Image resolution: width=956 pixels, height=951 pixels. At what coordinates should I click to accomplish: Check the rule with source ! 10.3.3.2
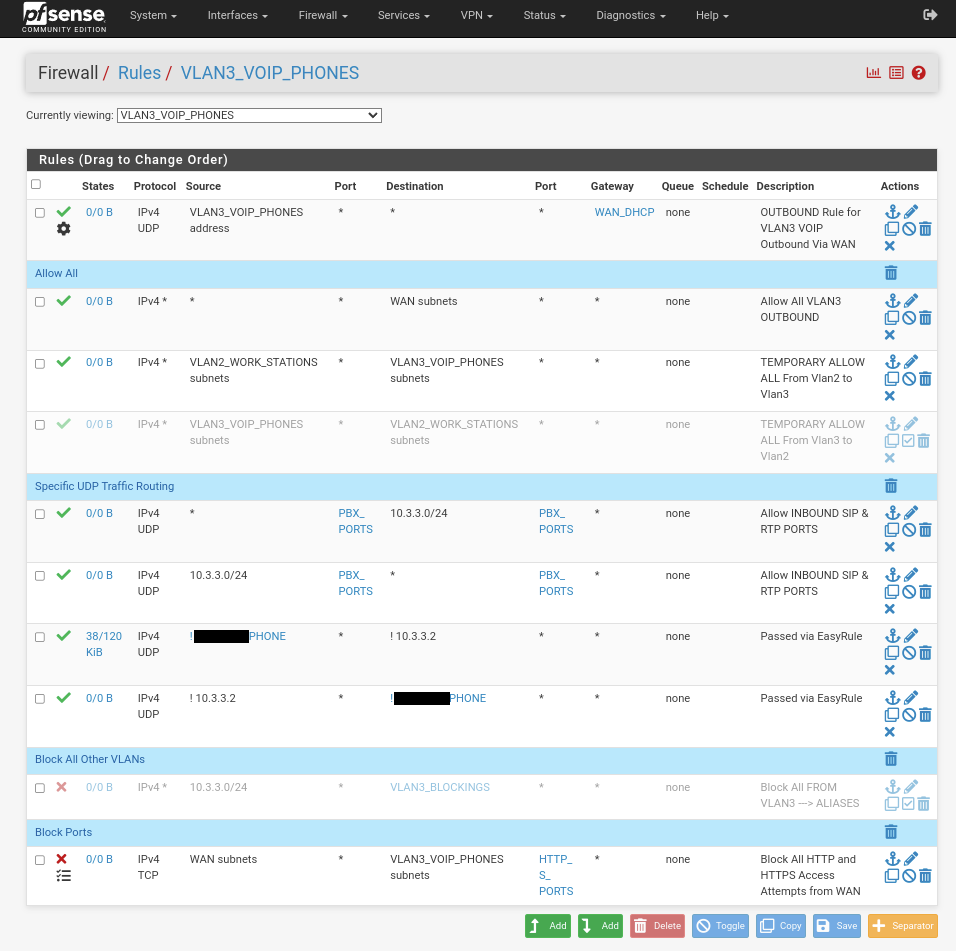click(x=40, y=699)
